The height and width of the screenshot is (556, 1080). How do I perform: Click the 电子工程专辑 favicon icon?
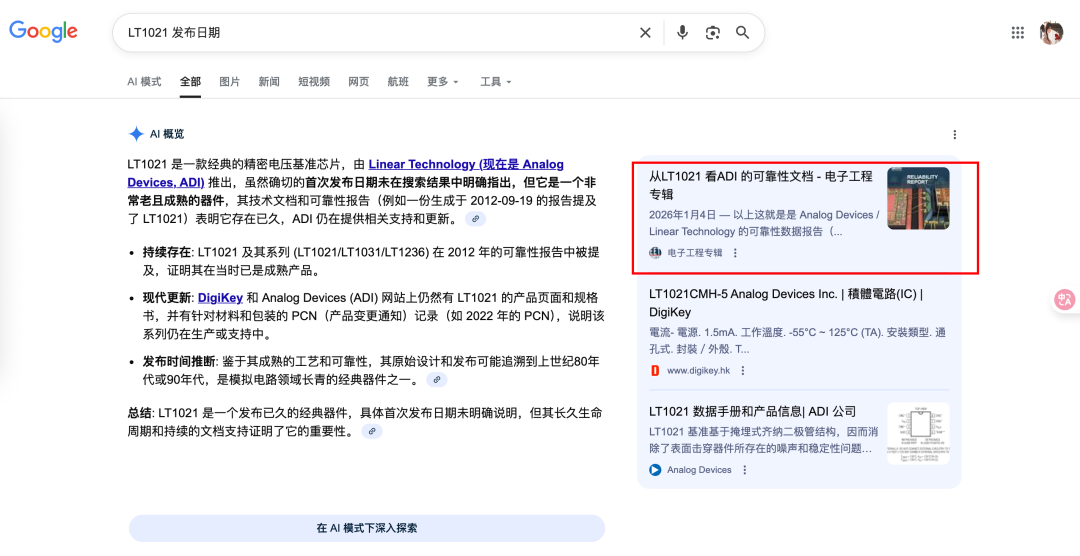[x=655, y=253]
